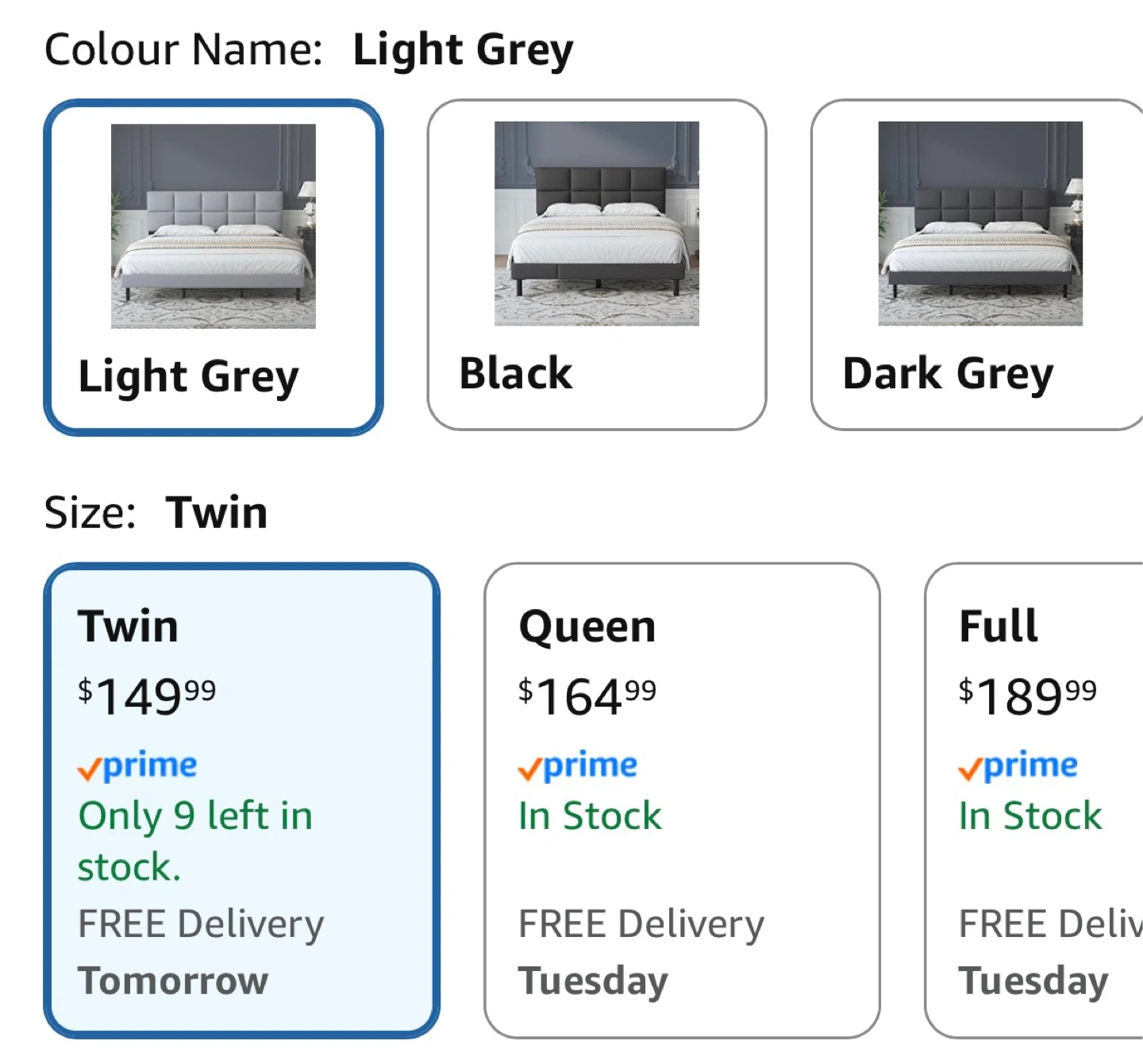Click the $149.99 Twin price
The image size is (1143, 1064).
[x=147, y=696]
